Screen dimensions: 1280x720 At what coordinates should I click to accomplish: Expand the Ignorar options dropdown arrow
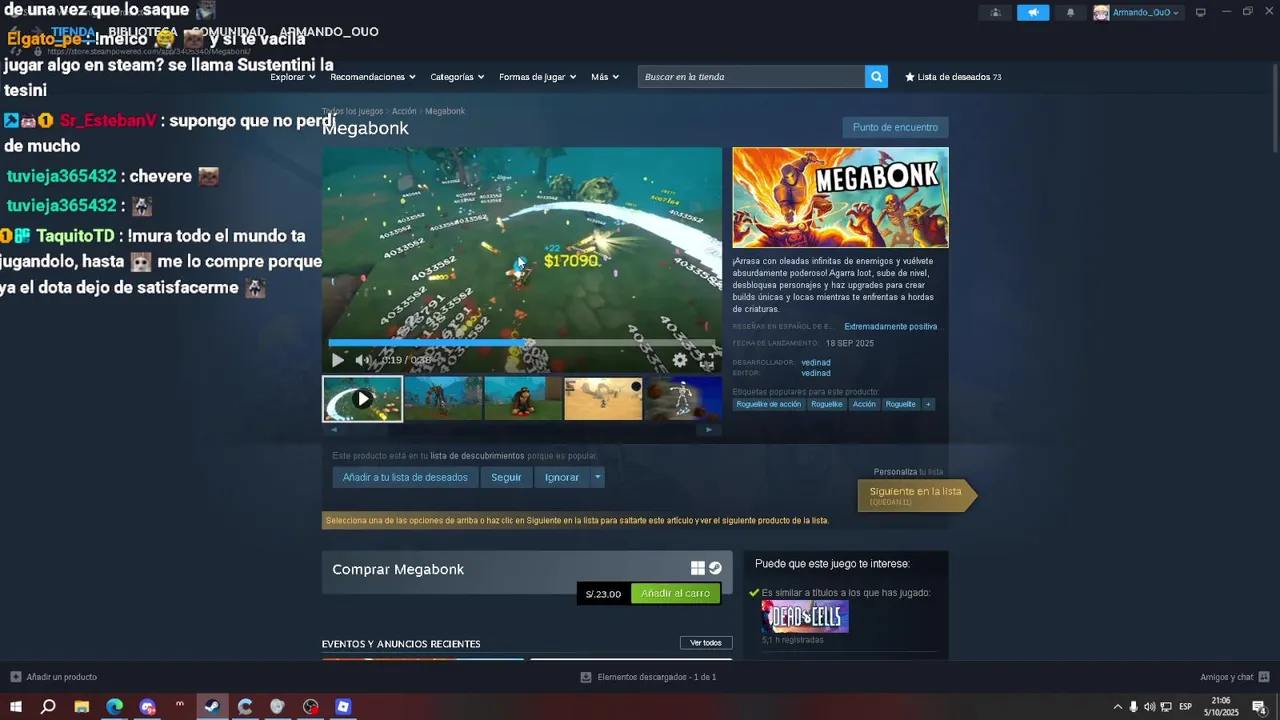(598, 477)
